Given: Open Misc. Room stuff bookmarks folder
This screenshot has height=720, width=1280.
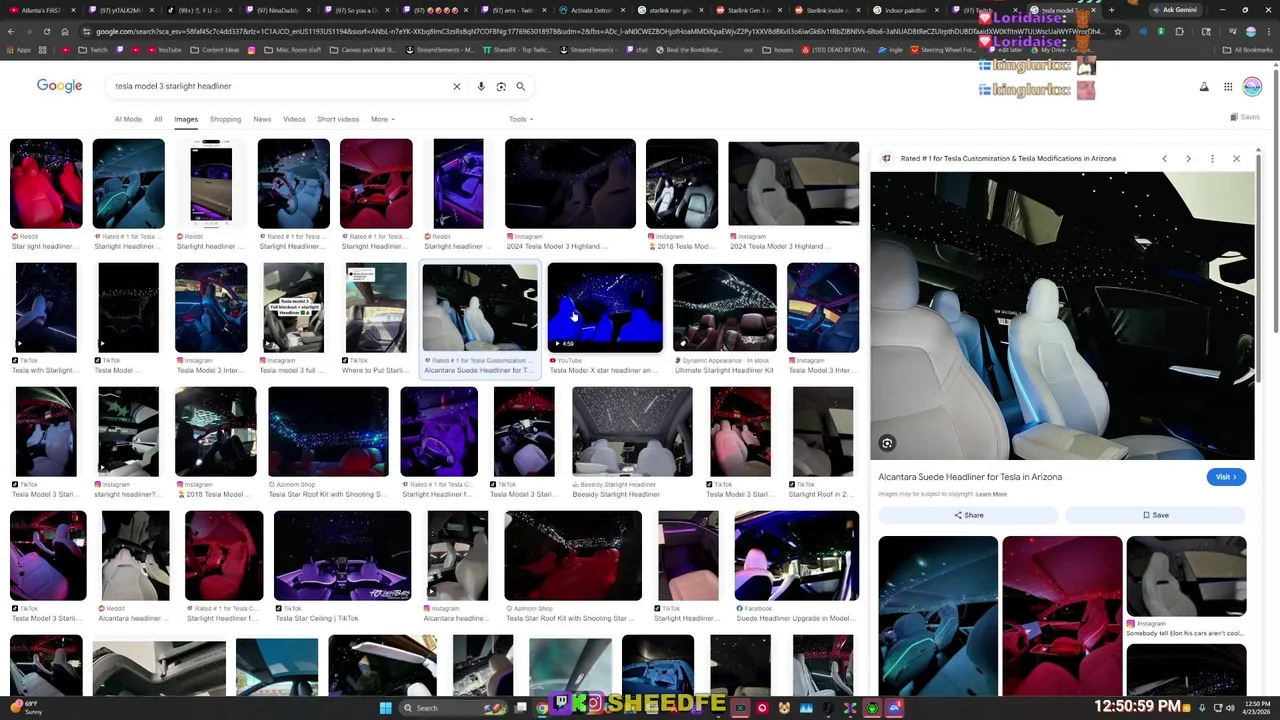Looking at the screenshot, I should 292,50.
